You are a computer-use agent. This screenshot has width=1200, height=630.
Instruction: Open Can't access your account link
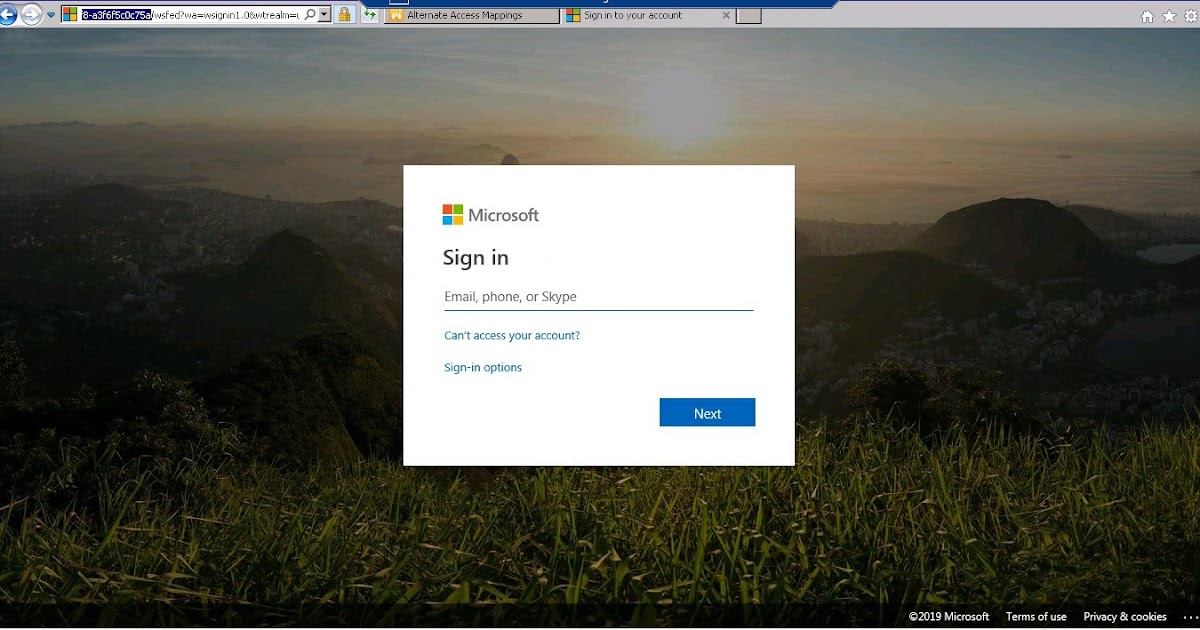(x=511, y=335)
